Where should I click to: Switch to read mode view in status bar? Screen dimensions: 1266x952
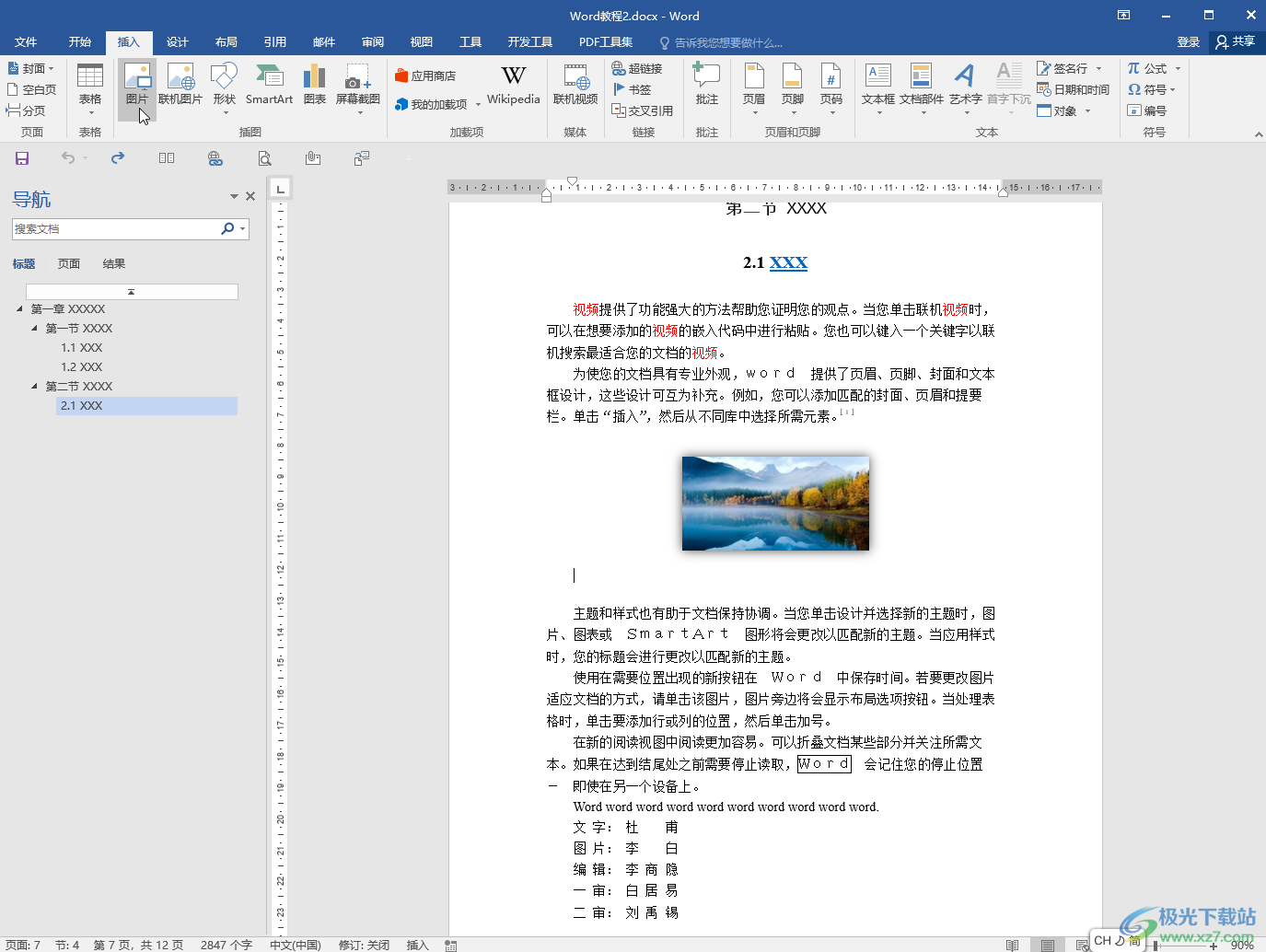tap(1013, 945)
